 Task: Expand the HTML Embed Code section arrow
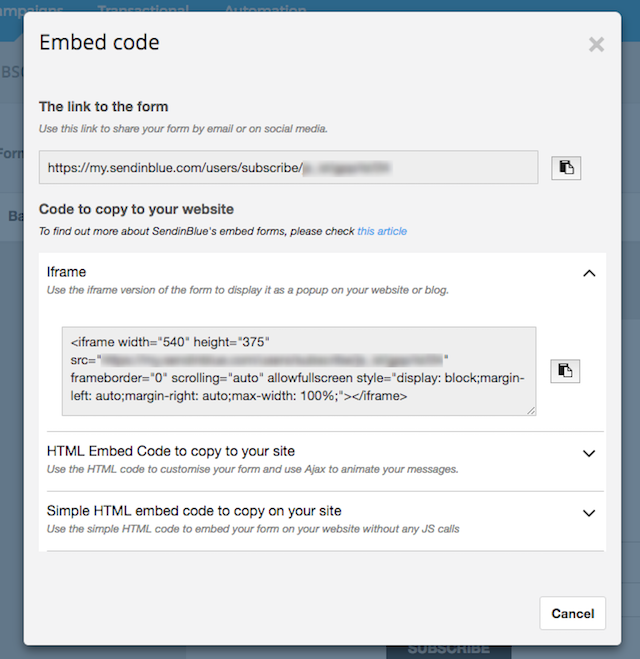(x=589, y=453)
